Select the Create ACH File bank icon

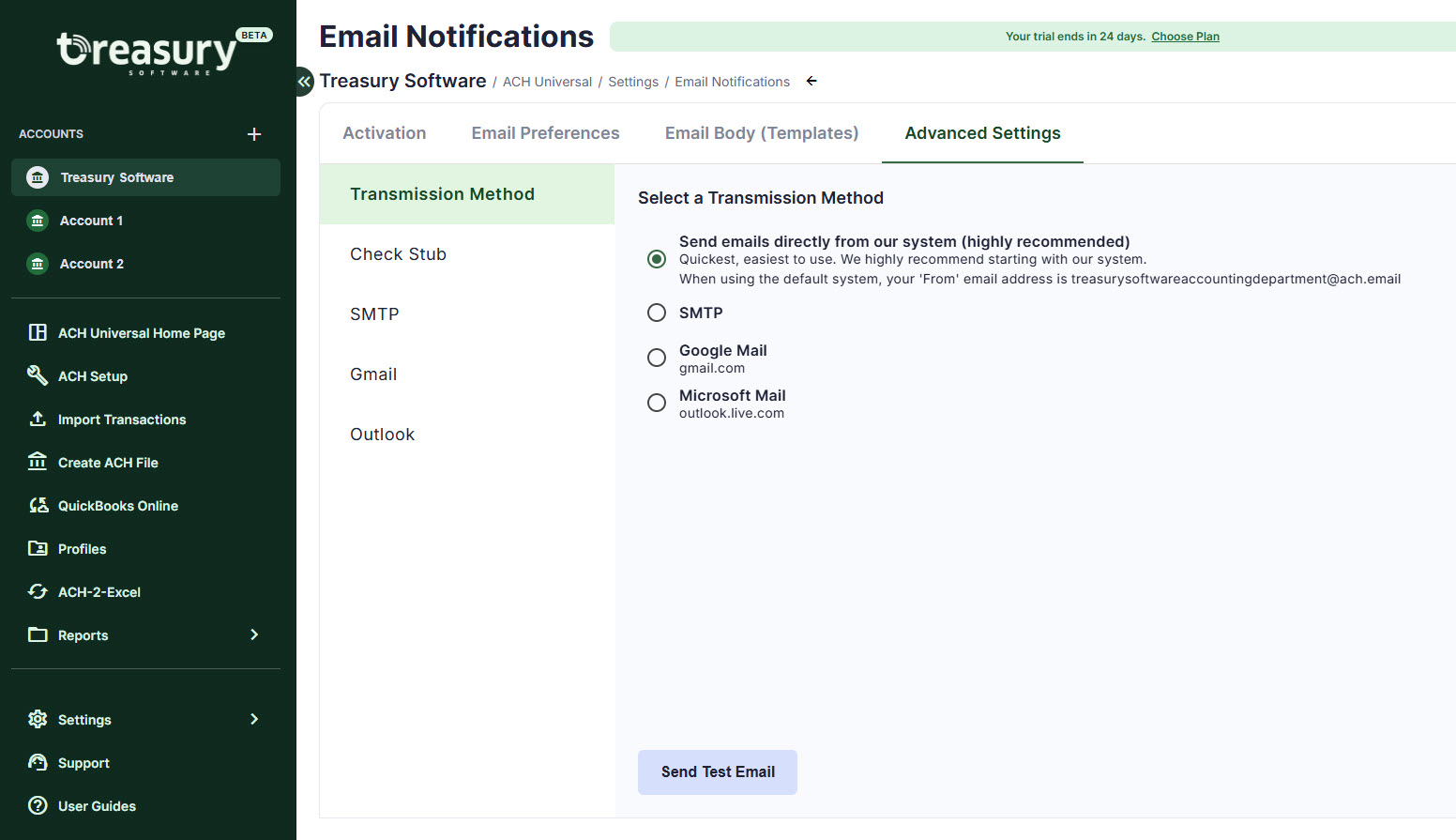pyautogui.click(x=38, y=462)
